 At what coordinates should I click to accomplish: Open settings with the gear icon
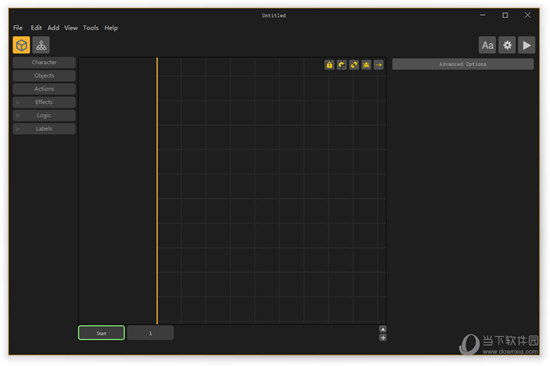507,45
